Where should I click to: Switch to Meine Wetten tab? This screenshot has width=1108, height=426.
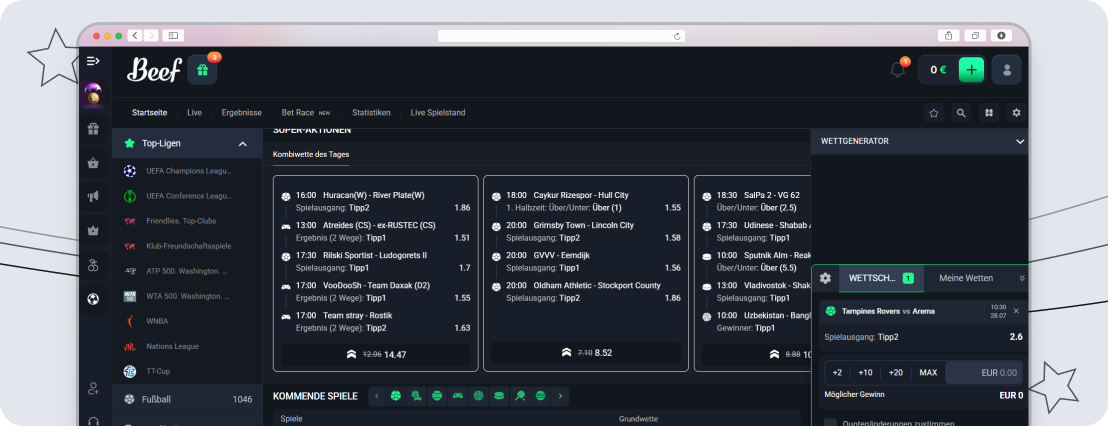tap(966, 278)
